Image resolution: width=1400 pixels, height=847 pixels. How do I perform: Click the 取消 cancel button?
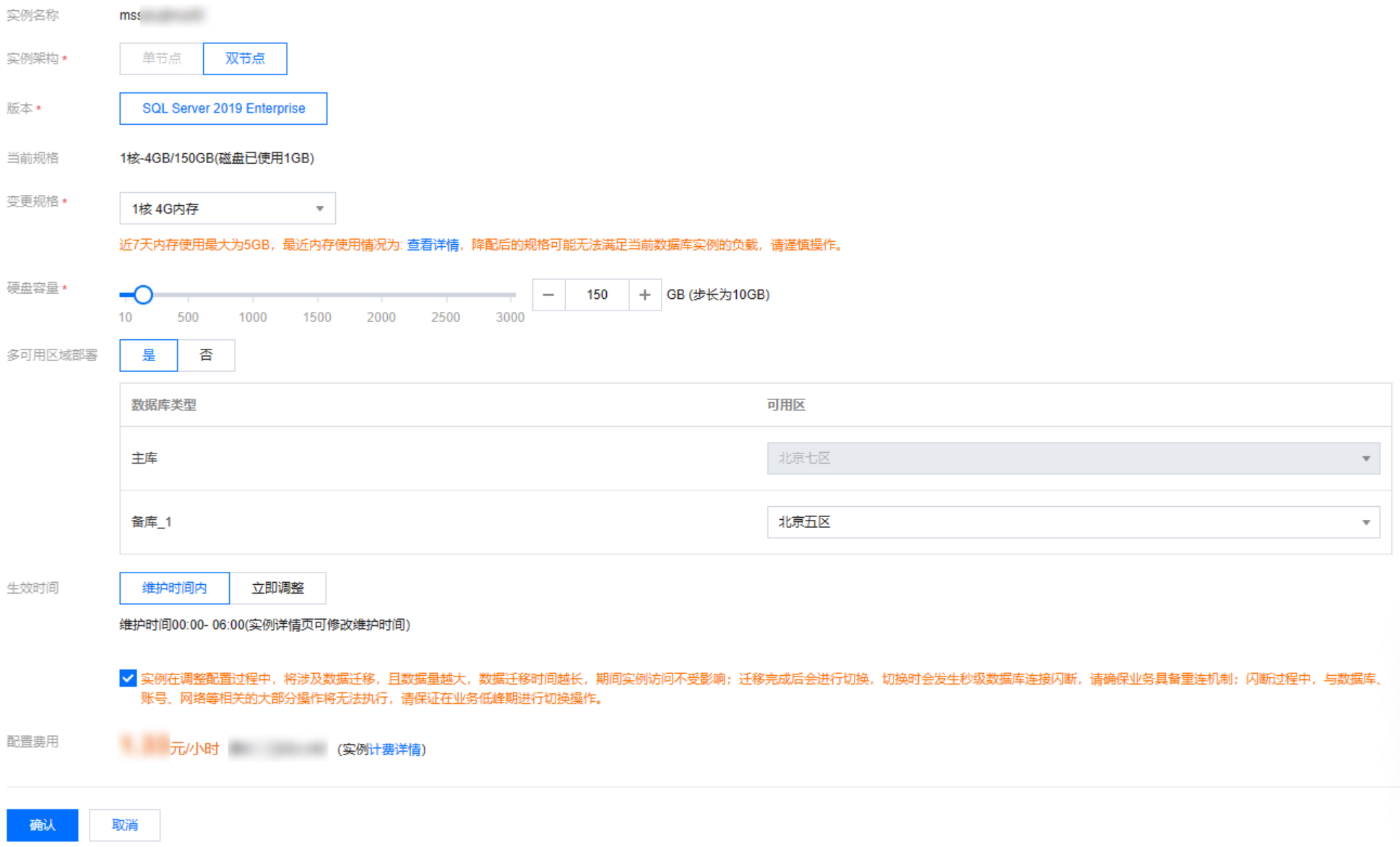coord(125,825)
